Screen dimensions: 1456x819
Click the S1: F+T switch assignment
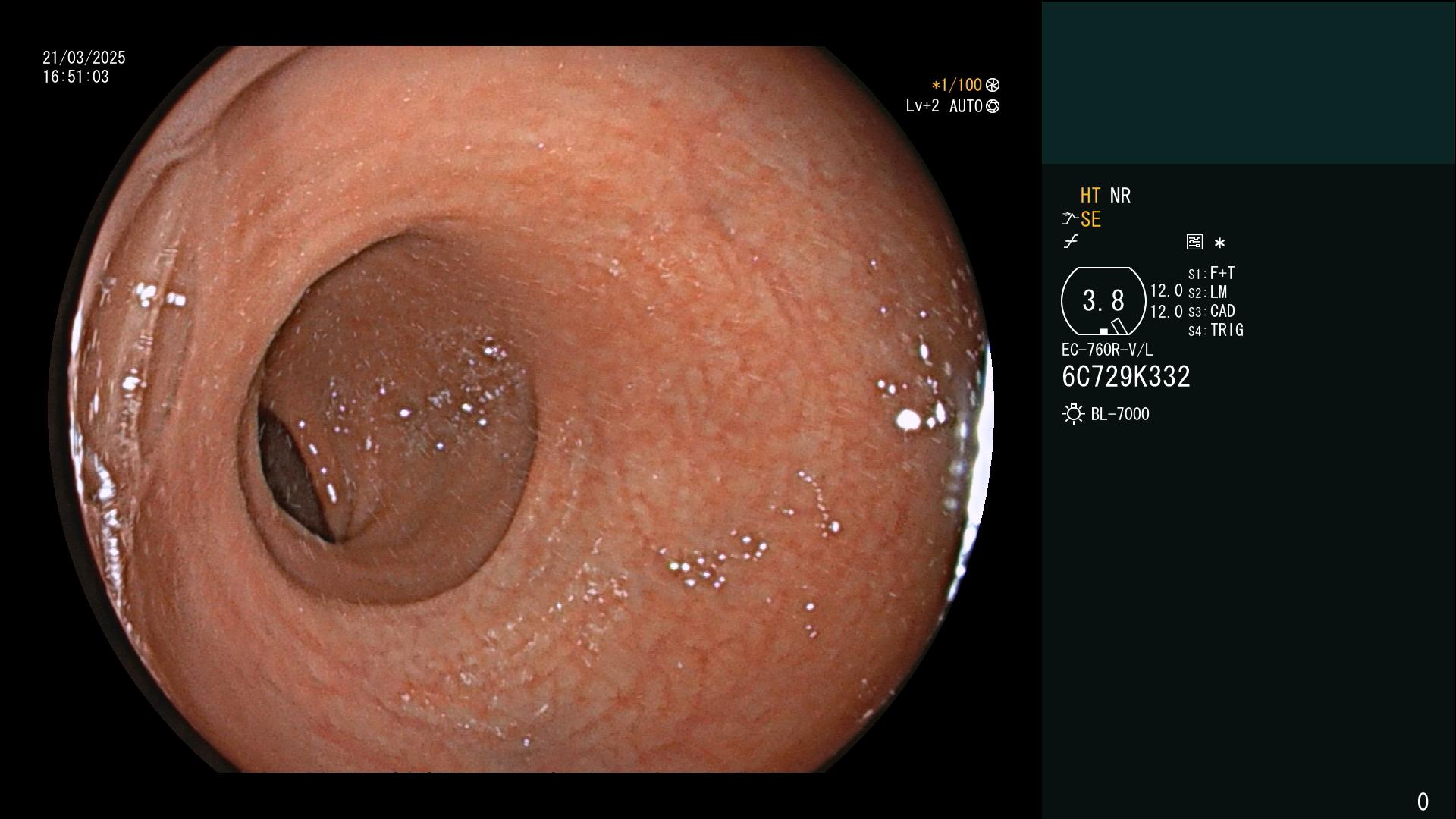pyautogui.click(x=1212, y=273)
